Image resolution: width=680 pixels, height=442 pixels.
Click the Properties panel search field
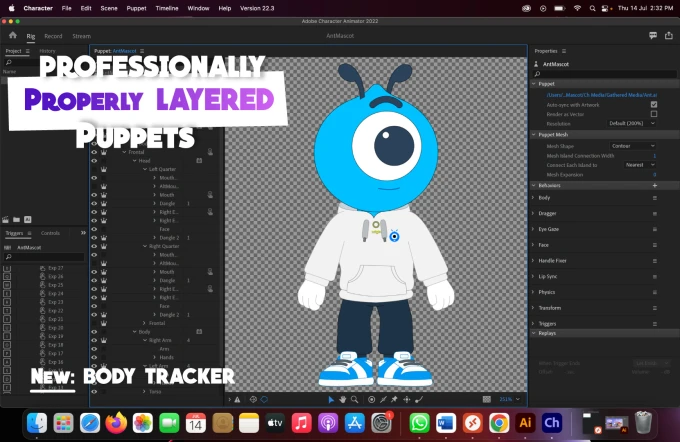(x=605, y=74)
